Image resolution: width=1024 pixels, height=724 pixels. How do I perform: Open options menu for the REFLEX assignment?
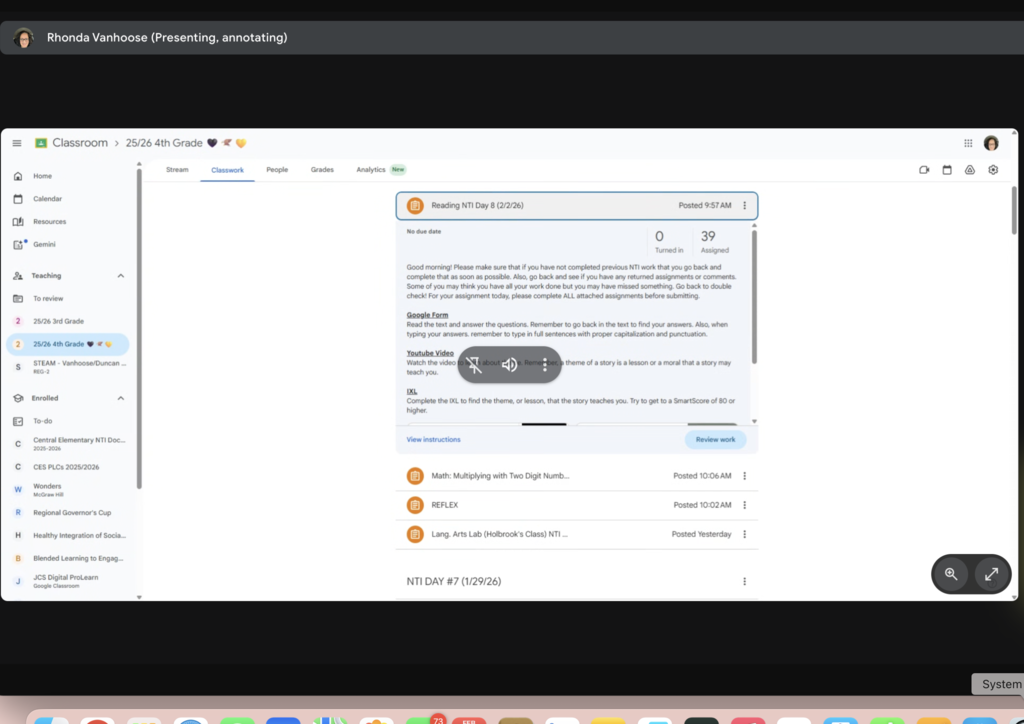pos(744,505)
